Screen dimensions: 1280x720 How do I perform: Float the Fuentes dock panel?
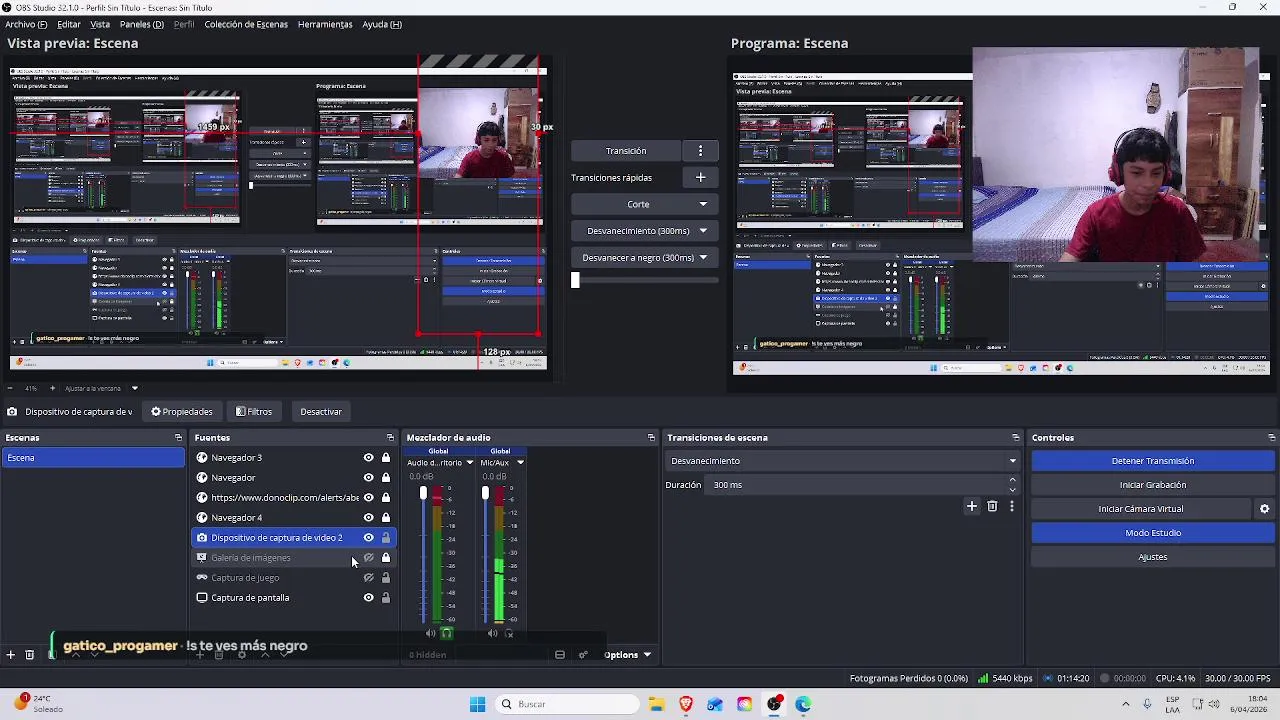tap(390, 438)
